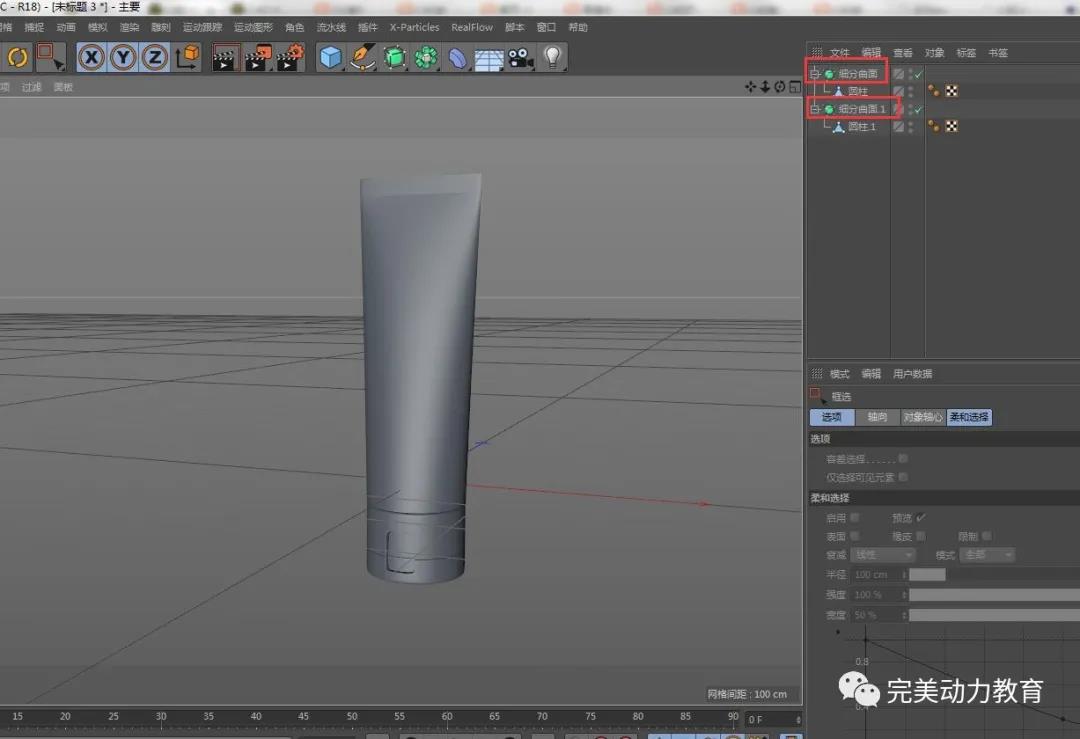
Task: Check the 仅选择可见元素 option
Action: [x=903, y=477]
